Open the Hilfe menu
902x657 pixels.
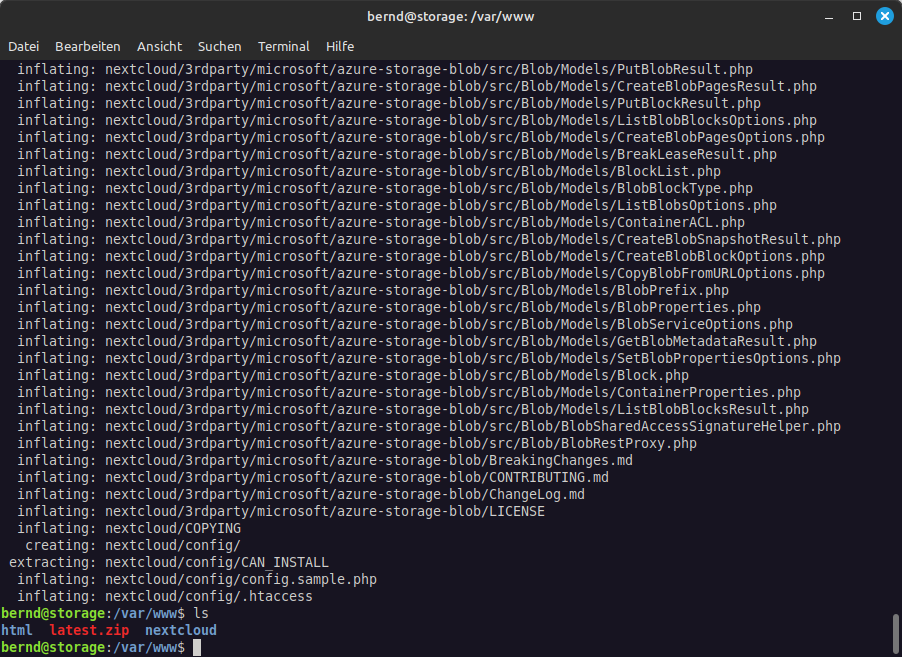click(340, 47)
